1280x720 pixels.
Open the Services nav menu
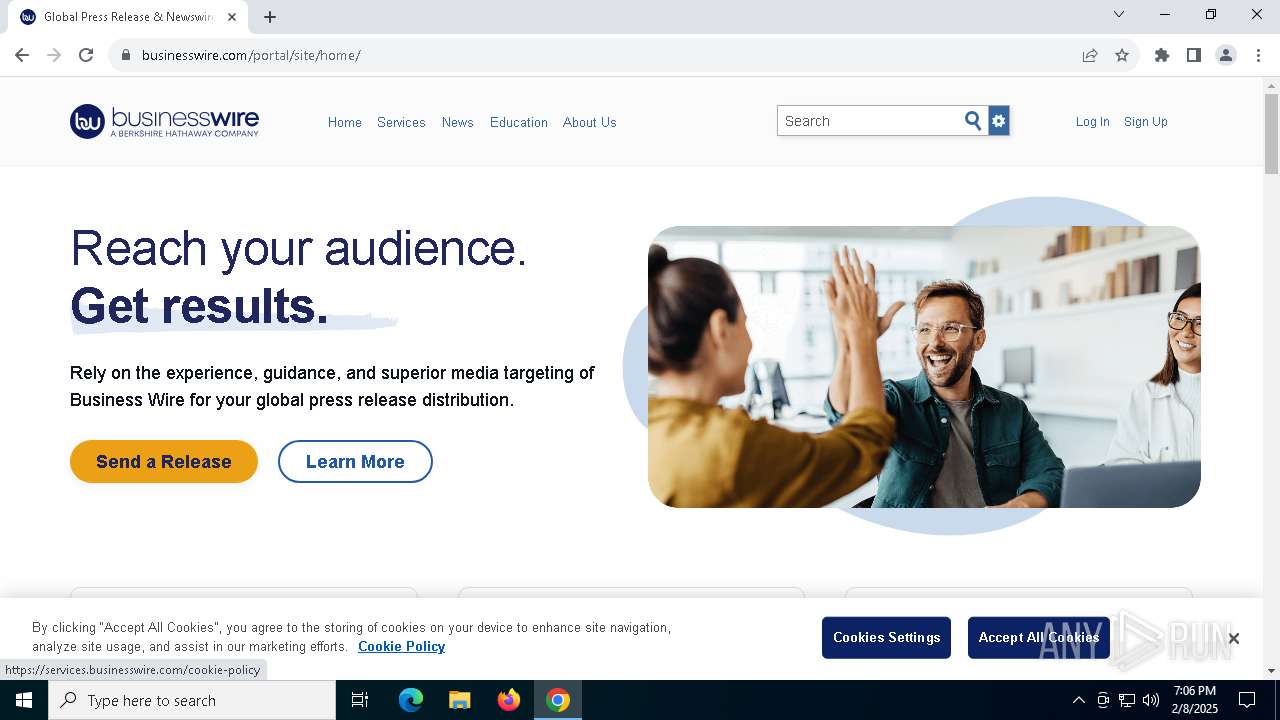tap(401, 122)
